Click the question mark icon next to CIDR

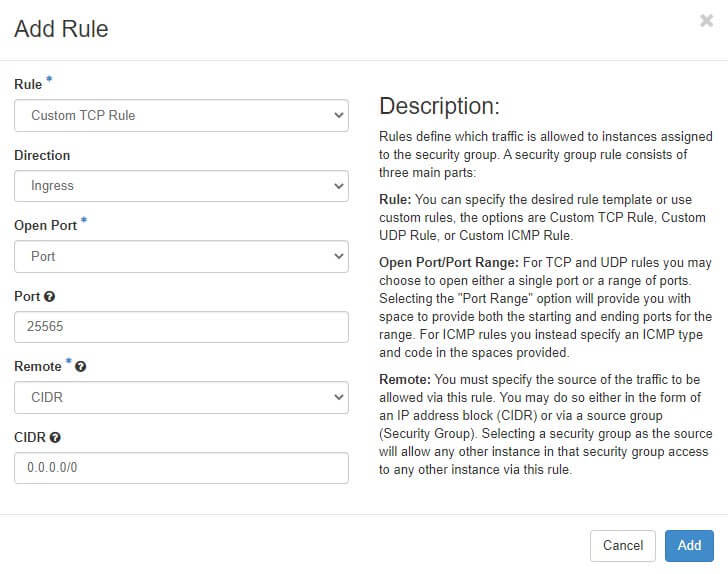click(55, 438)
